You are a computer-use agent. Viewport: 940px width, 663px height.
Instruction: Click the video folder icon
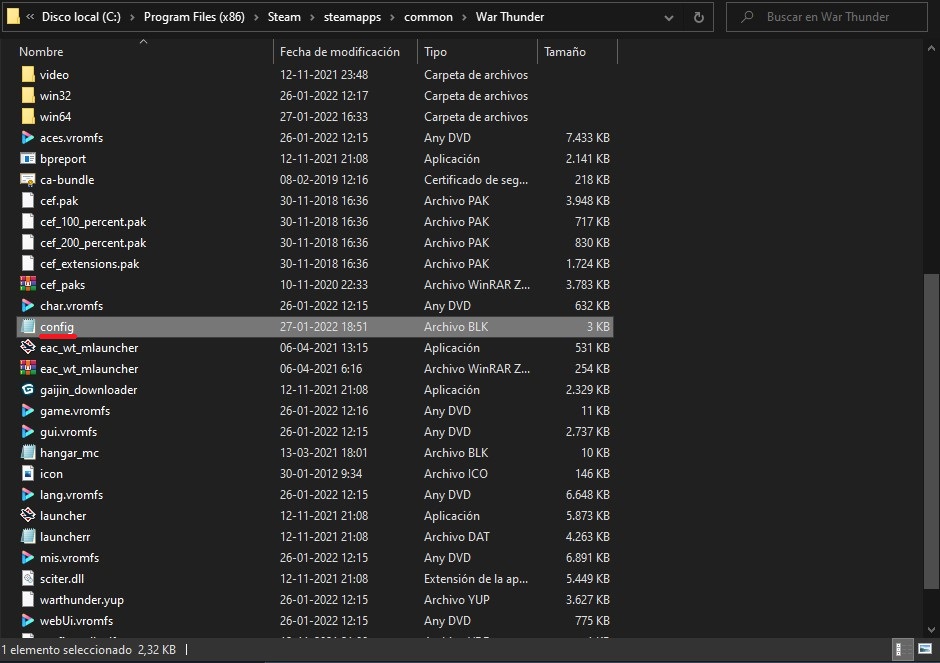tap(28, 75)
